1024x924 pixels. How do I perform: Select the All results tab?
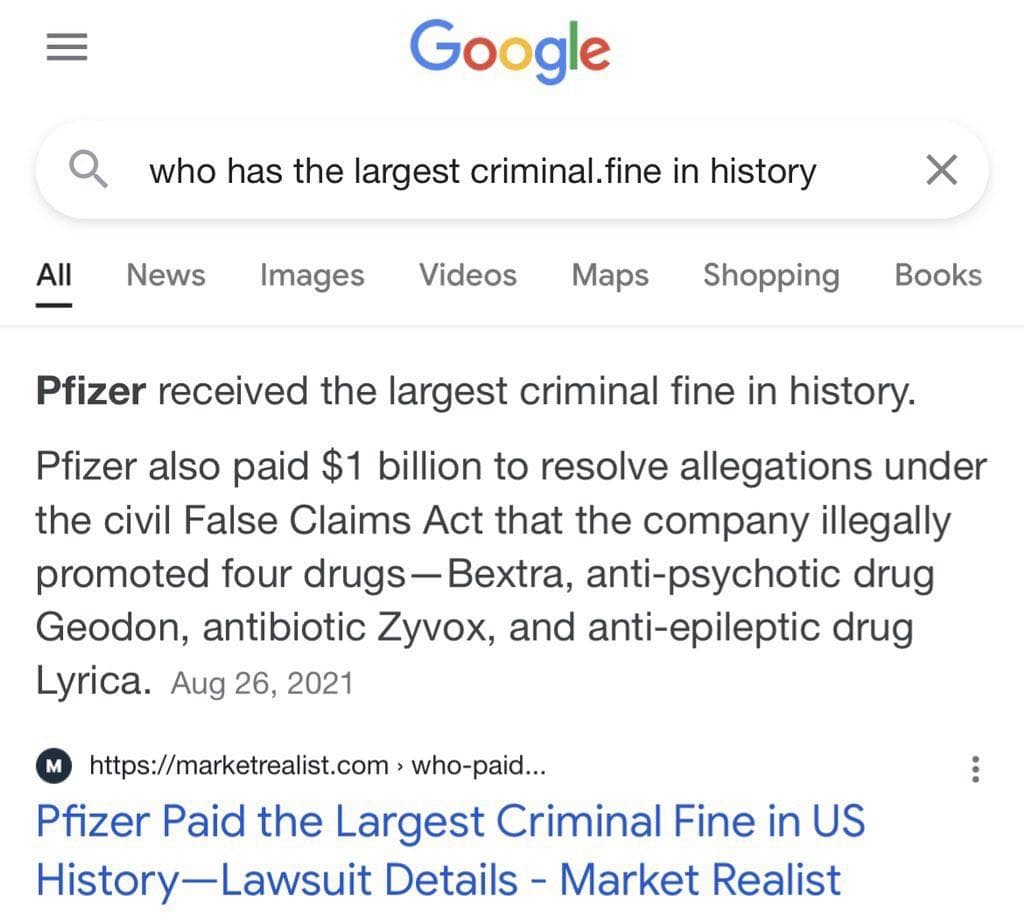click(54, 275)
